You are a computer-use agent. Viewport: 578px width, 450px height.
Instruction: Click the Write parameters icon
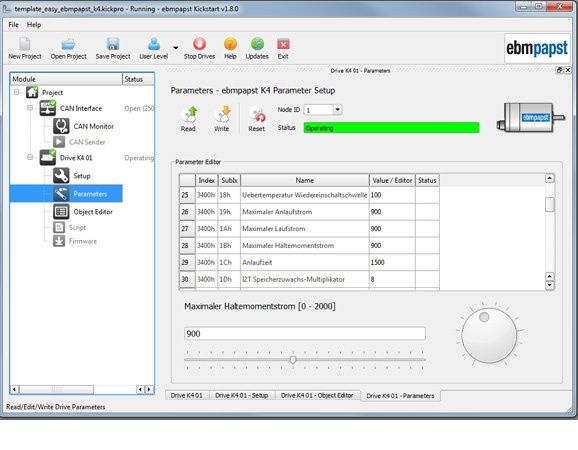(222, 114)
